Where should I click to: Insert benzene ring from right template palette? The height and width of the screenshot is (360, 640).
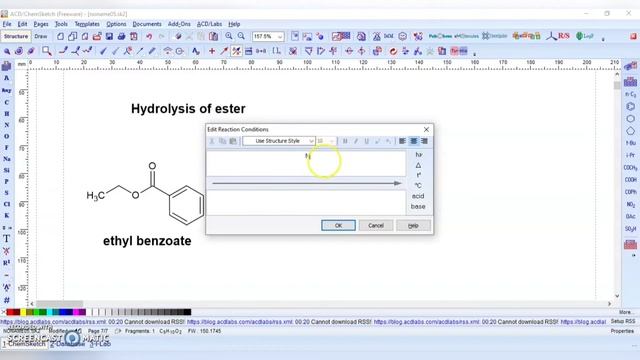(x=631, y=107)
